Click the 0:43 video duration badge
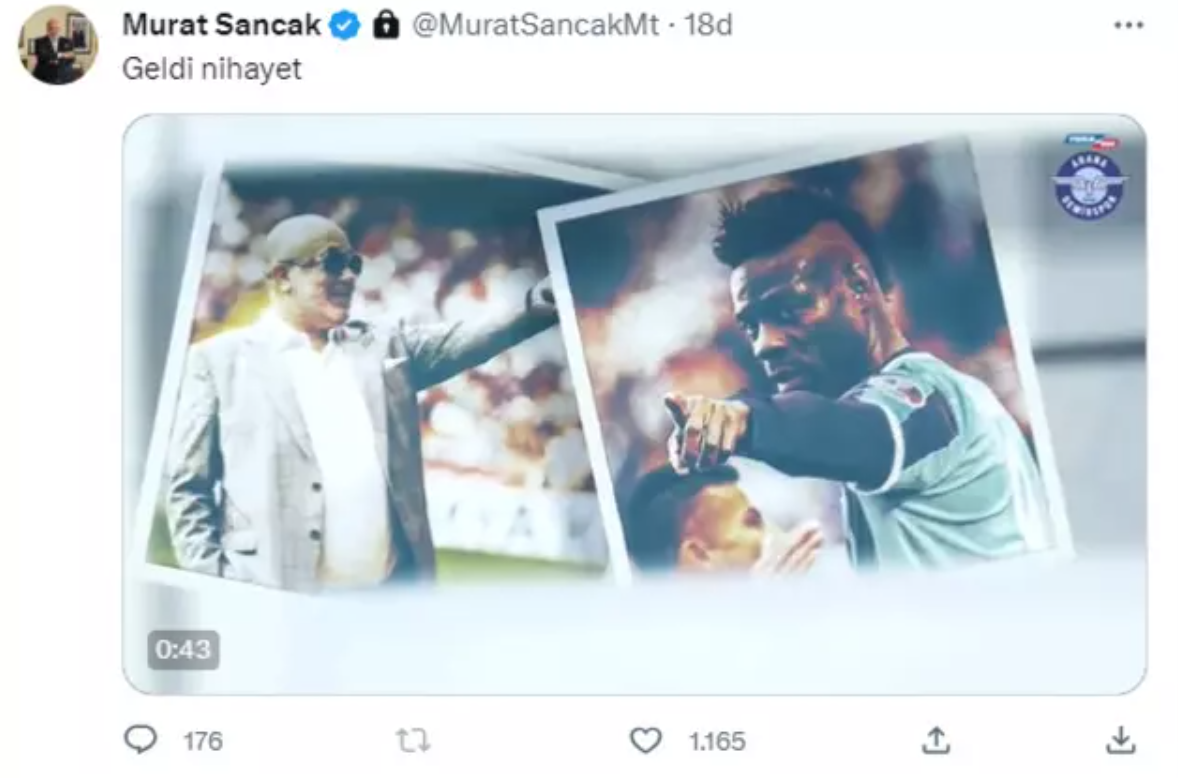The image size is (1178, 778). tap(184, 650)
